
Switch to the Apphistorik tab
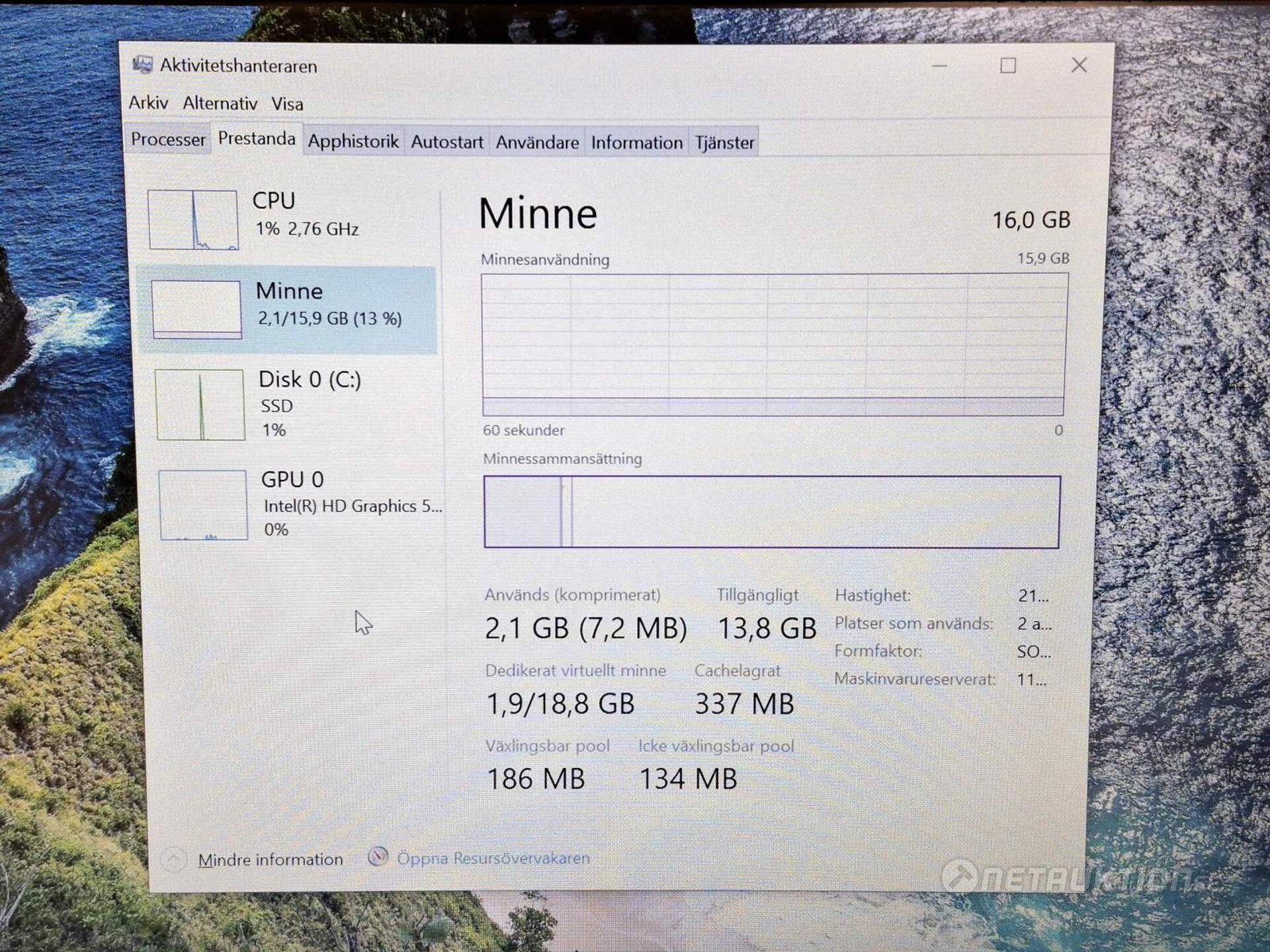[353, 141]
